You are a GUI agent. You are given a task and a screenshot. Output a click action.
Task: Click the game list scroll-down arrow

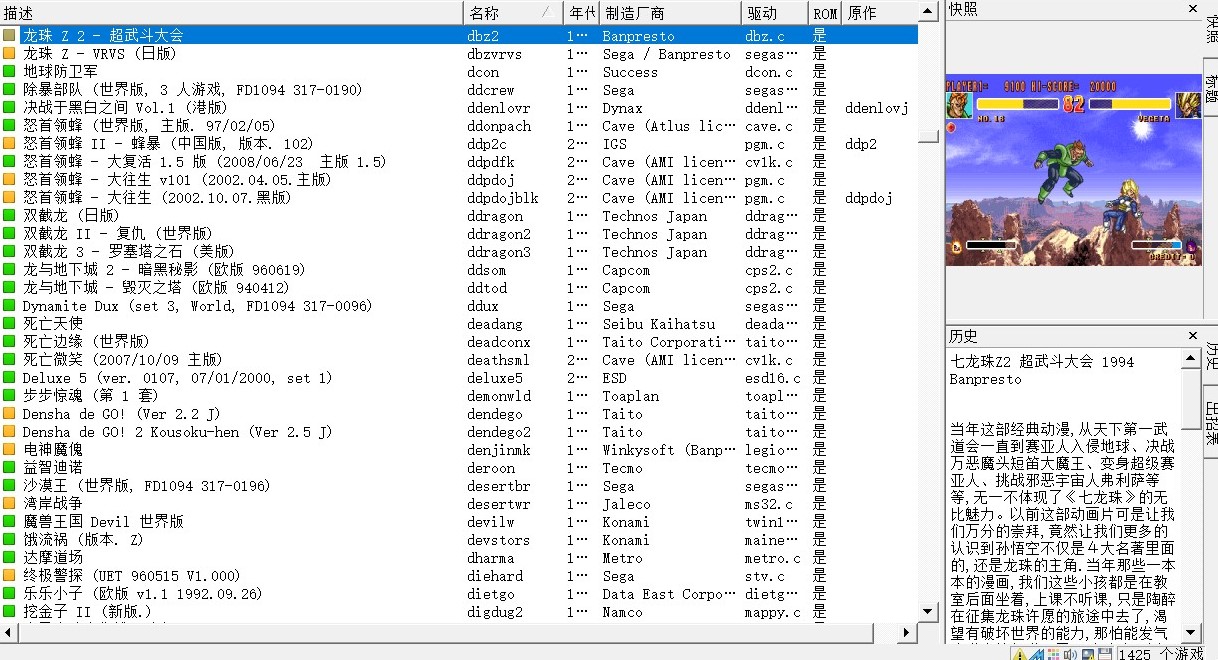point(928,613)
